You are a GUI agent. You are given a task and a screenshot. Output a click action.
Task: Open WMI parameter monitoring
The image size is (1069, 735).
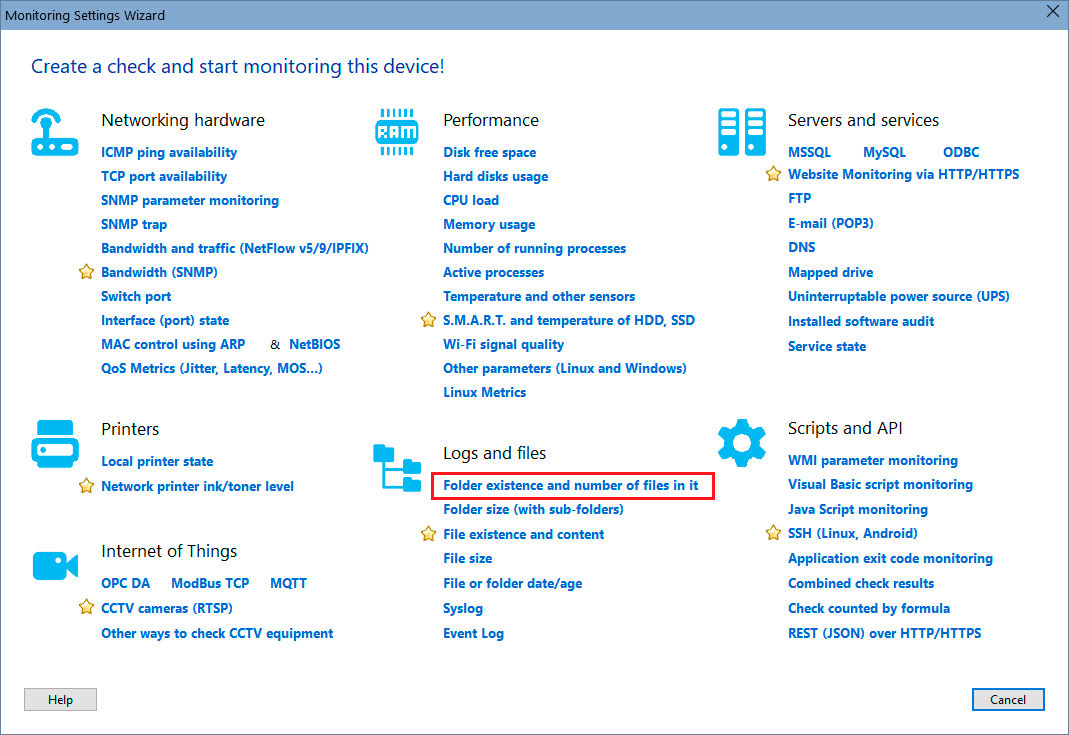coord(873,460)
